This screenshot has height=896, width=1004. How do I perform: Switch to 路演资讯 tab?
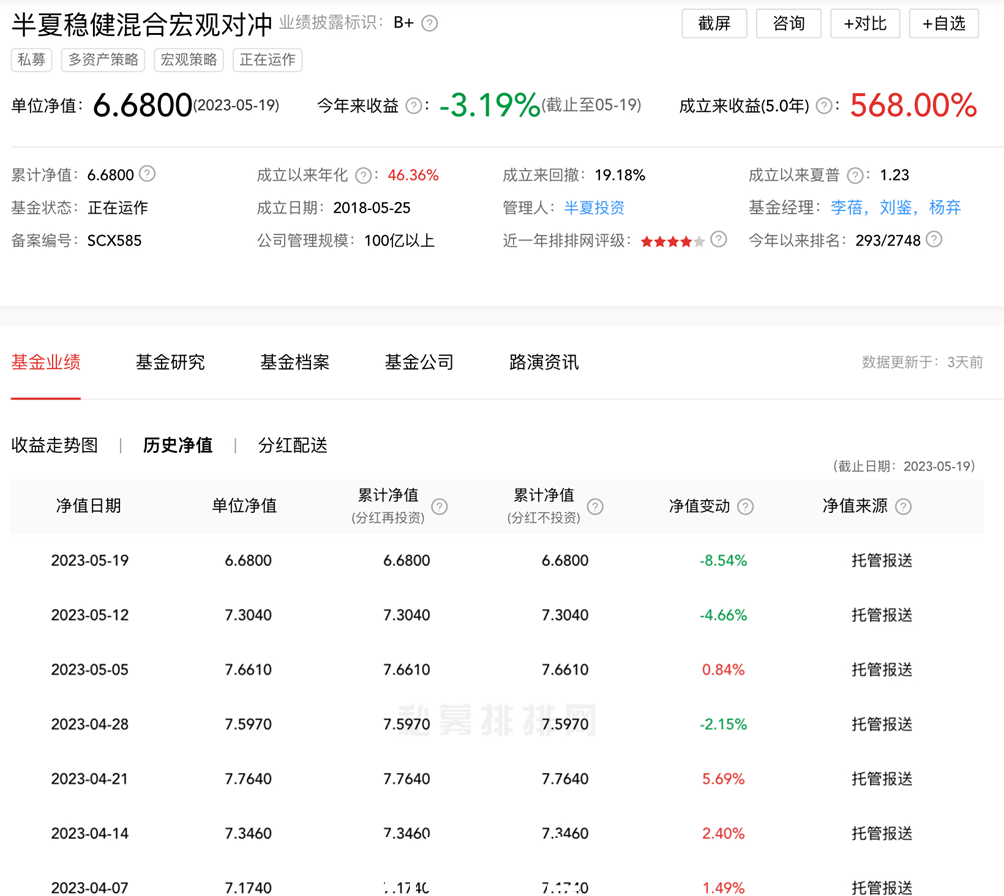[x=544, y=362]
